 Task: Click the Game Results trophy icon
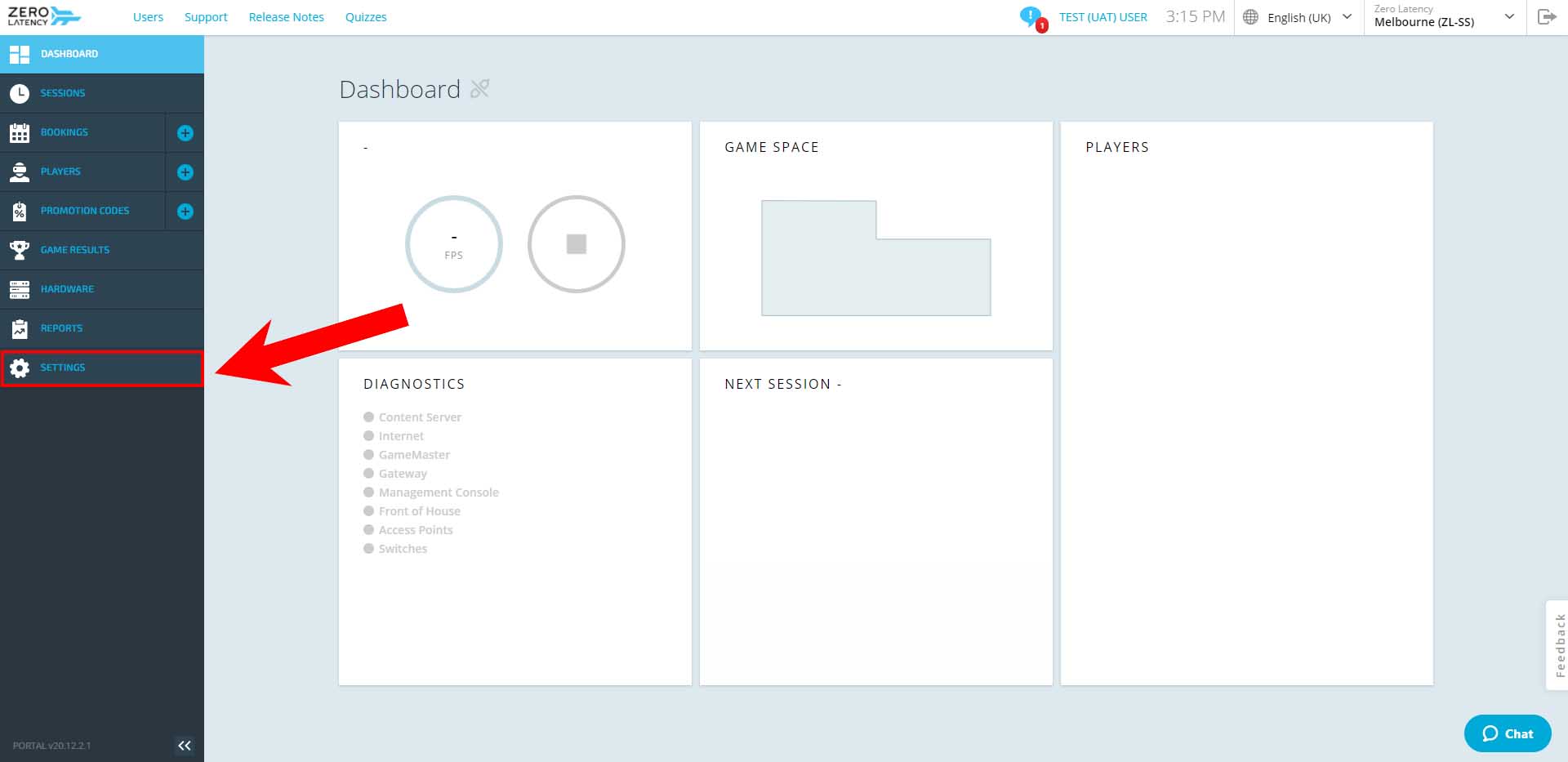(x=20, y=250)
